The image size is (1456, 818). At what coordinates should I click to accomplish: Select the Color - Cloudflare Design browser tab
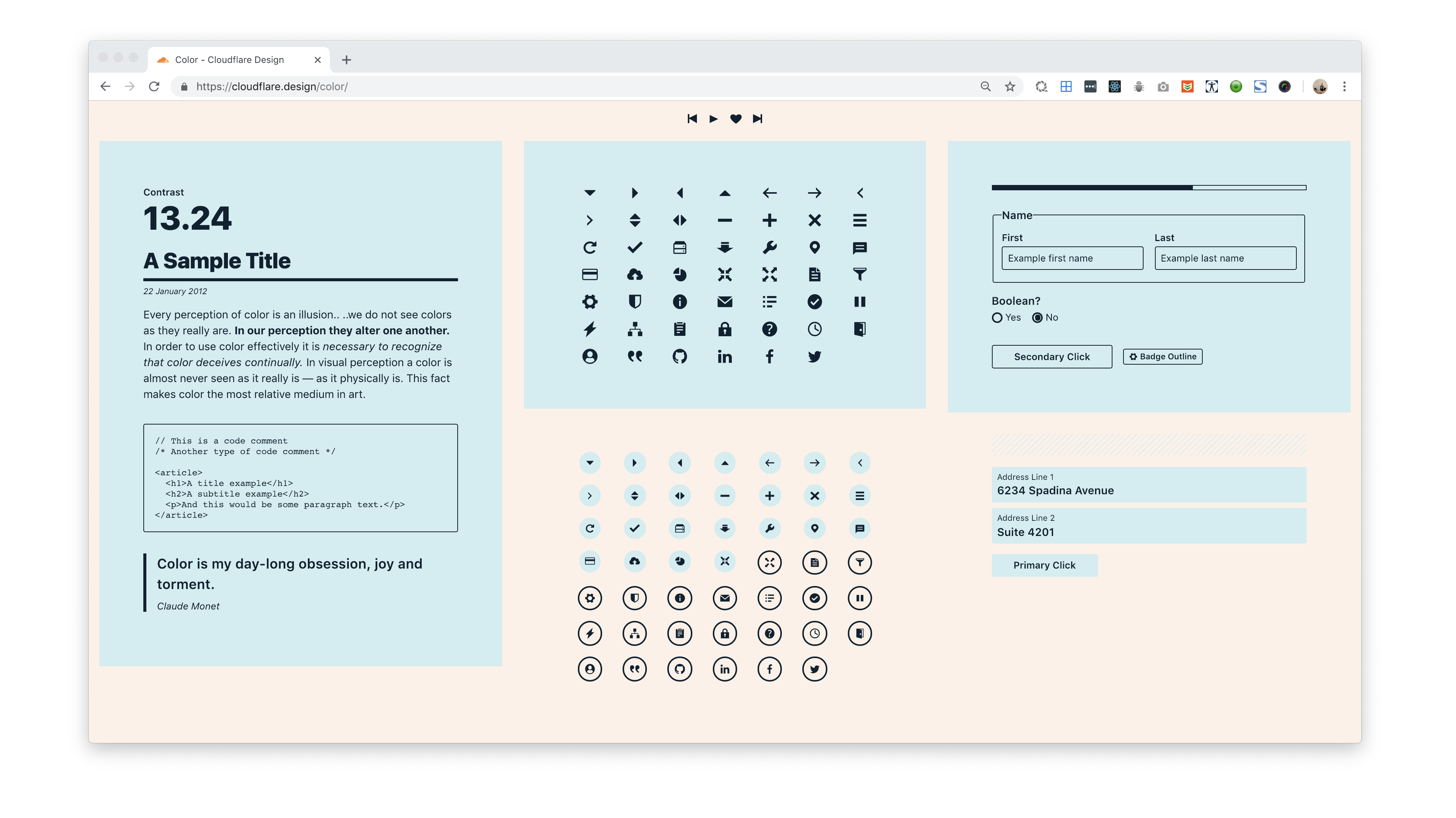(239, 60)
